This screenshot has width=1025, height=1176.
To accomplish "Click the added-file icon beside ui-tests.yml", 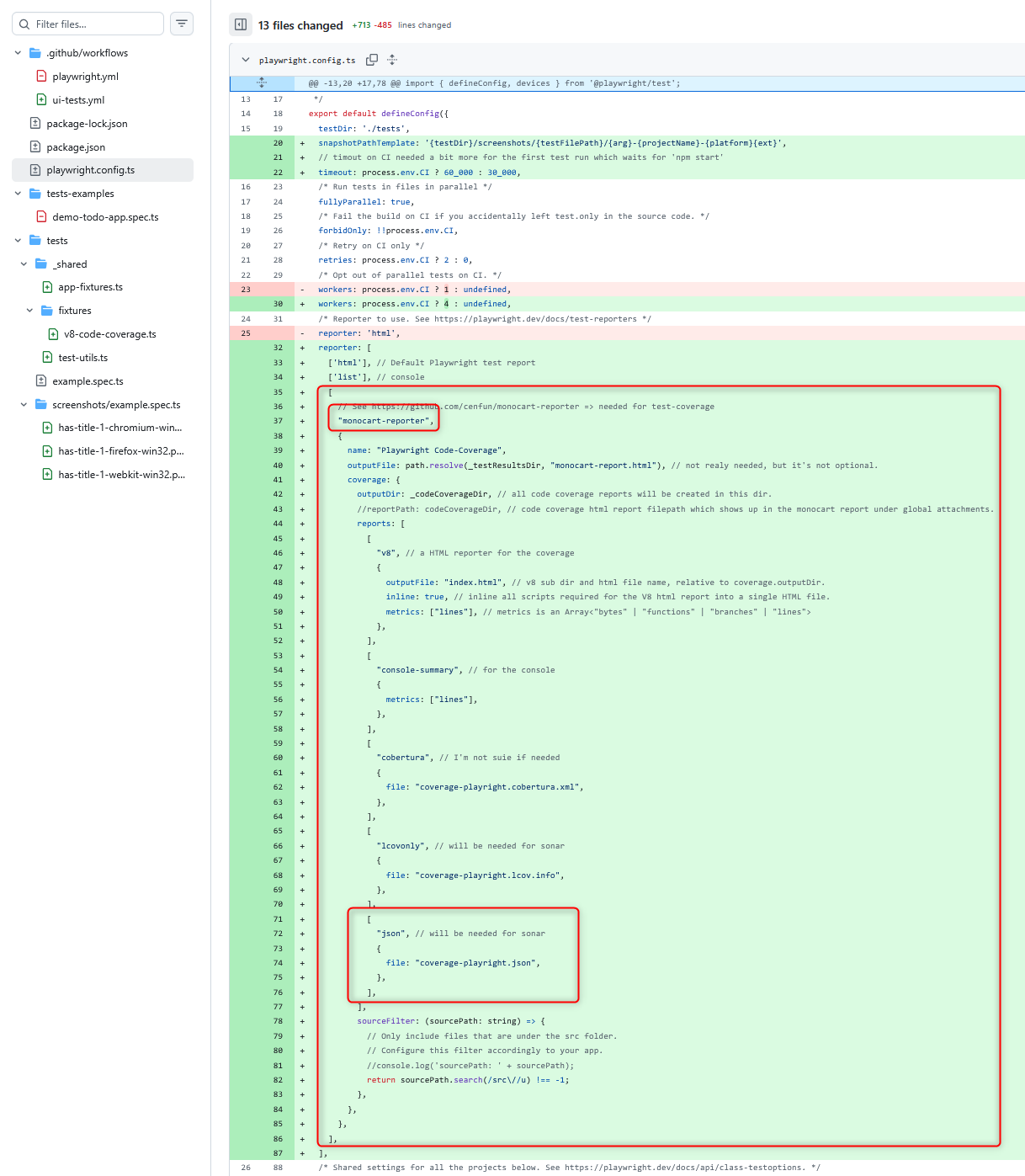I will pos(41,100).
